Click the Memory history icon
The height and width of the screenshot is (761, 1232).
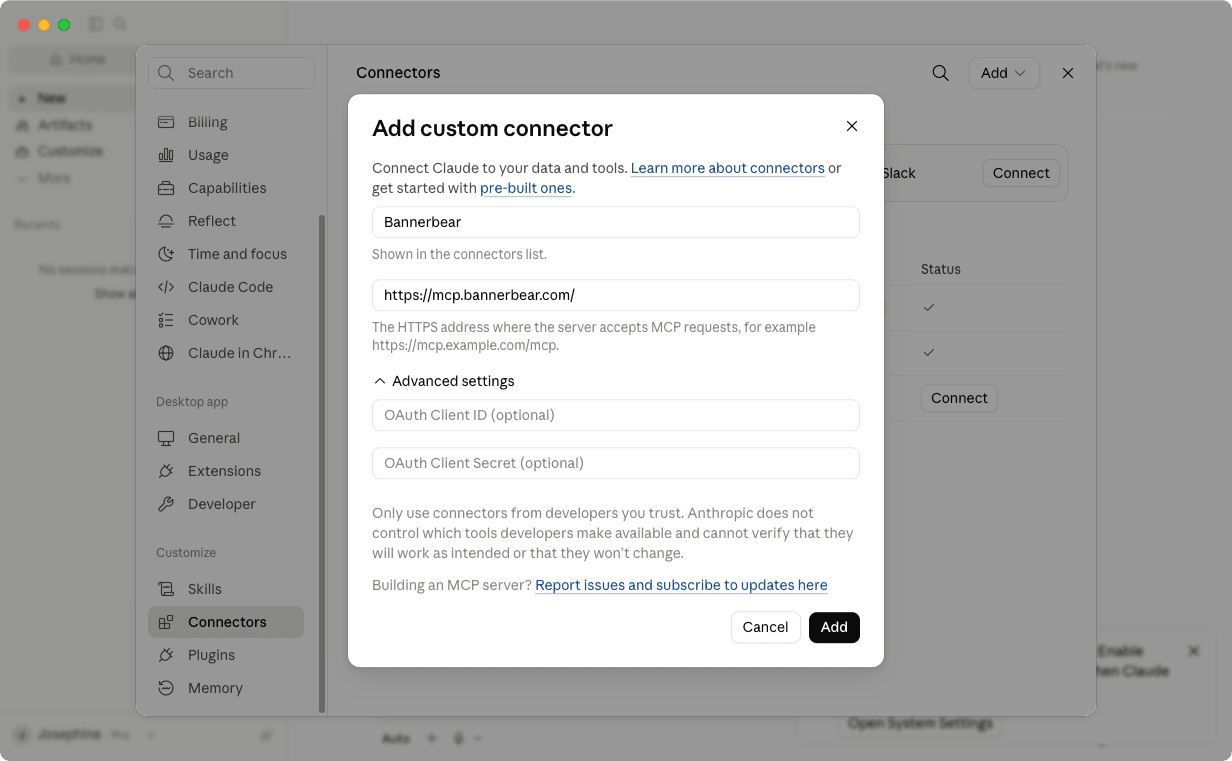pos(166,688)
